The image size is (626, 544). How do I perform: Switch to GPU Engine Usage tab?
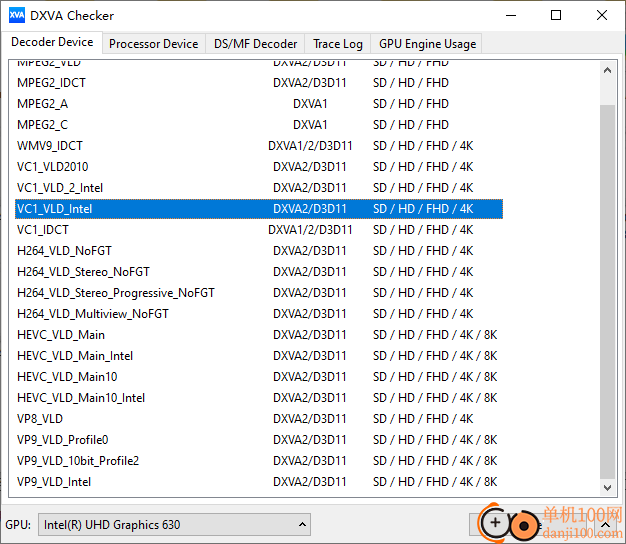click(427, 44)
